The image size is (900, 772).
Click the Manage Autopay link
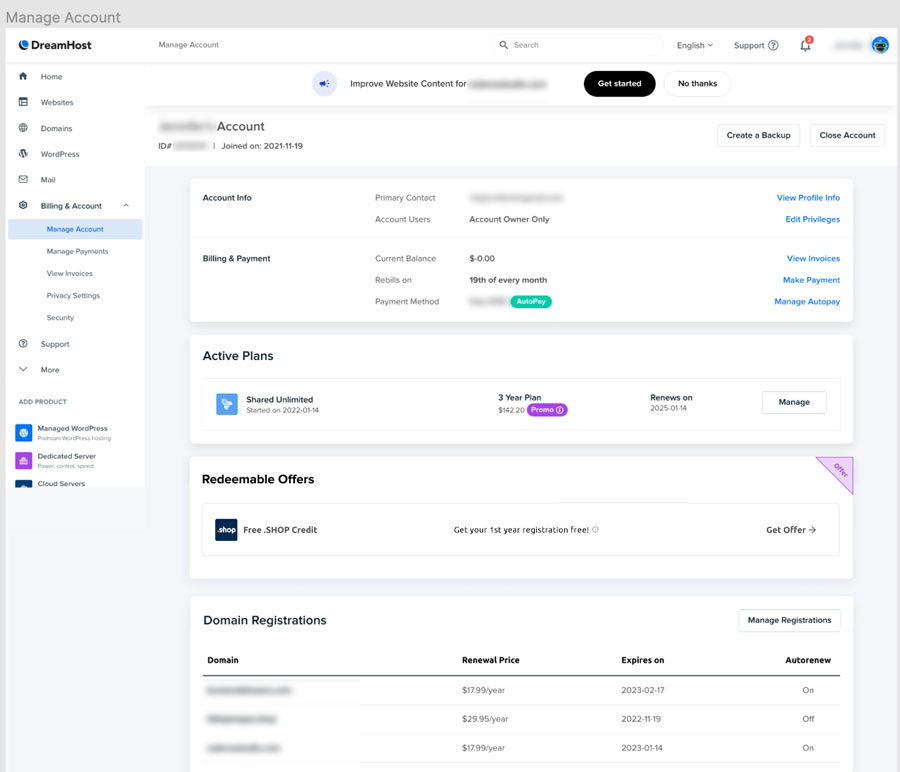806,302
